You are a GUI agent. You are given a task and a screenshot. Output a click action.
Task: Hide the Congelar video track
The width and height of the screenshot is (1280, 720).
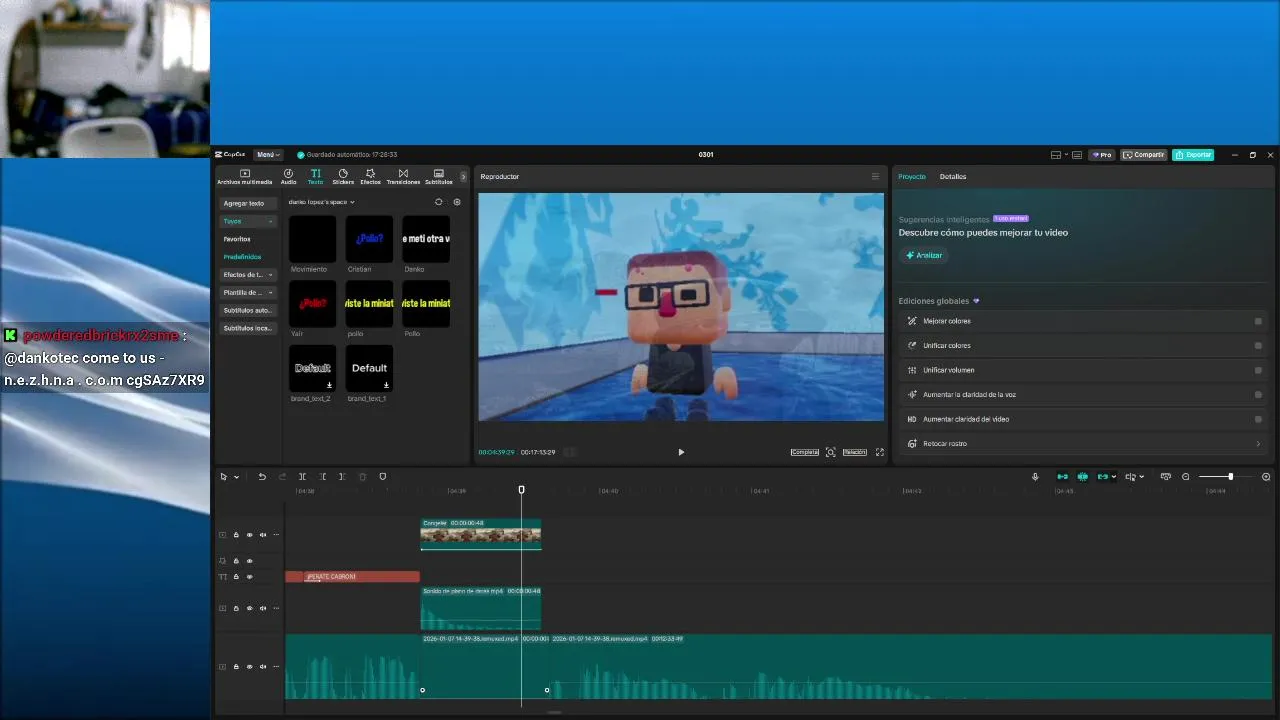coord(250,535)
